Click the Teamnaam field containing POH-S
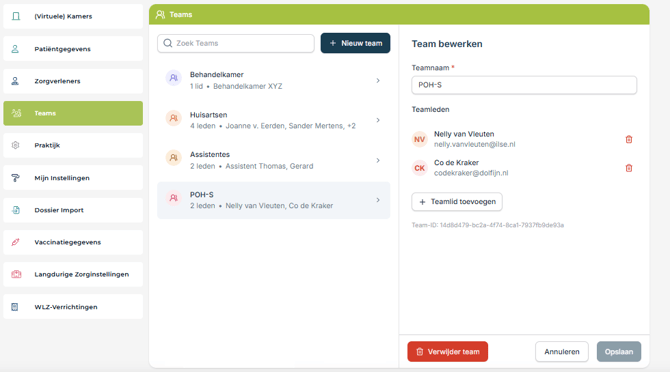 pos(524,85)
